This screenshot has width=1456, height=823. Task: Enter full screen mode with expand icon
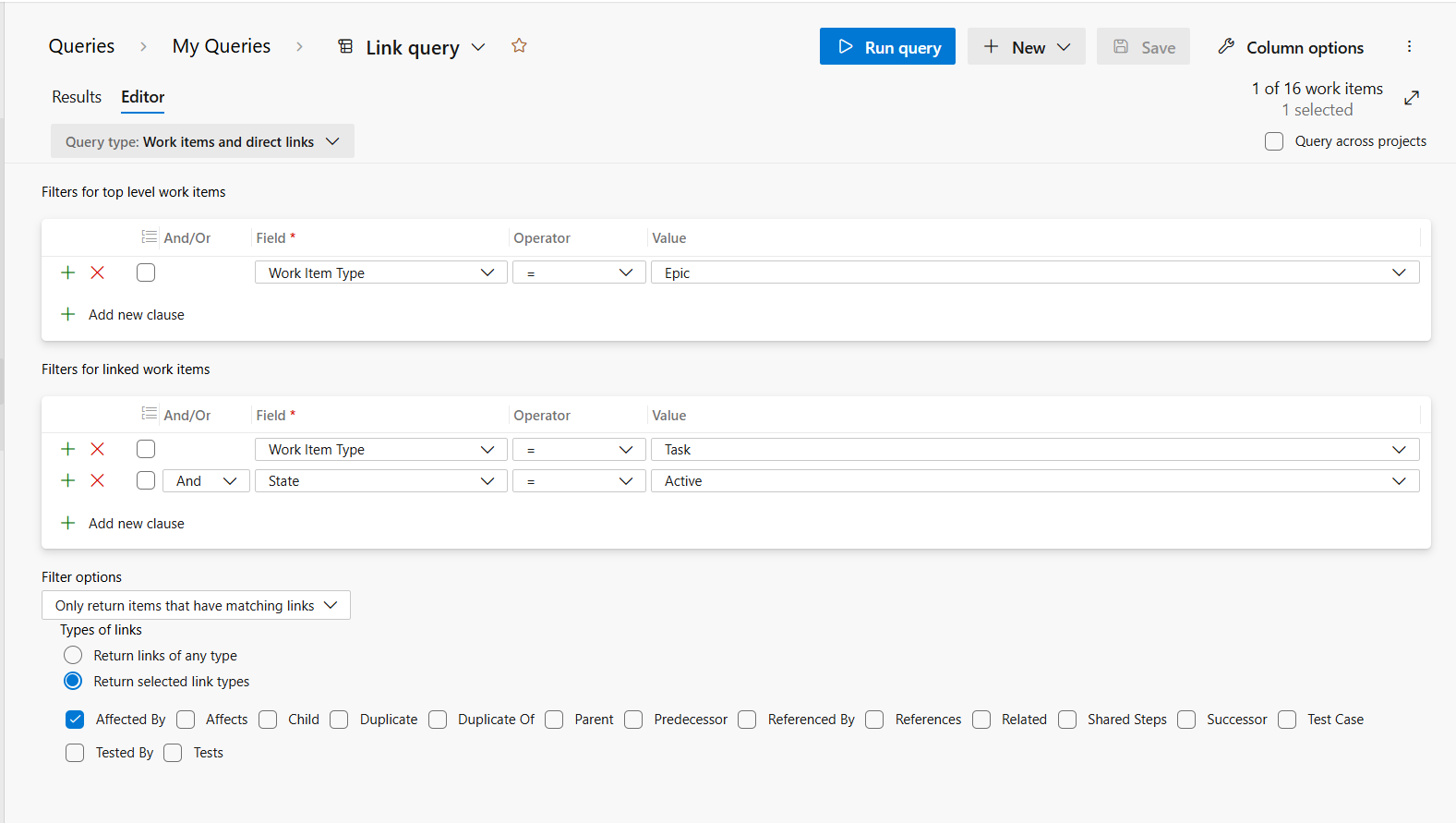[x=1412, y=98]
